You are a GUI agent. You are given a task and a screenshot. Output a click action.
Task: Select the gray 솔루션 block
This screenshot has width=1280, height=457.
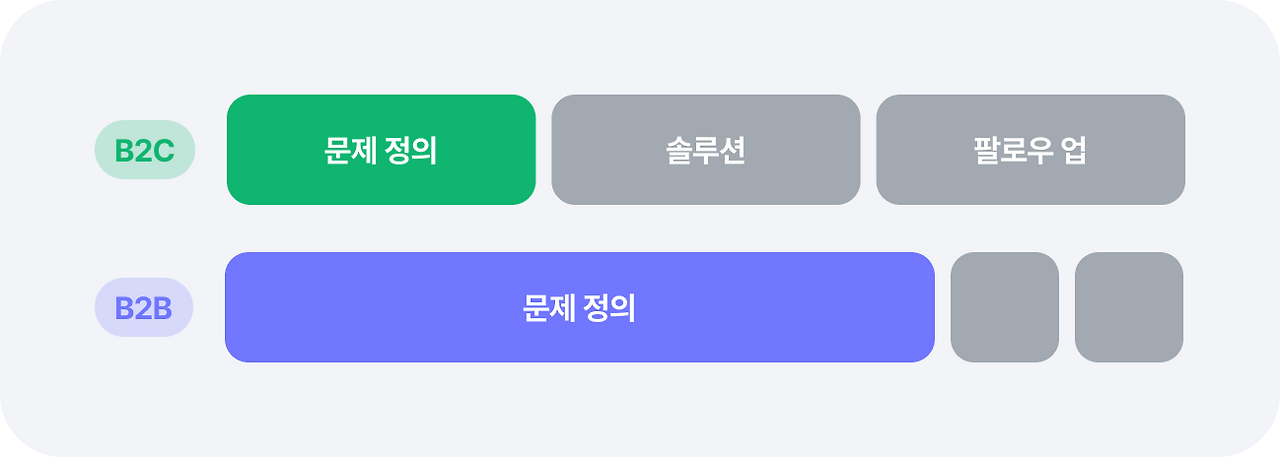(705, 150)
